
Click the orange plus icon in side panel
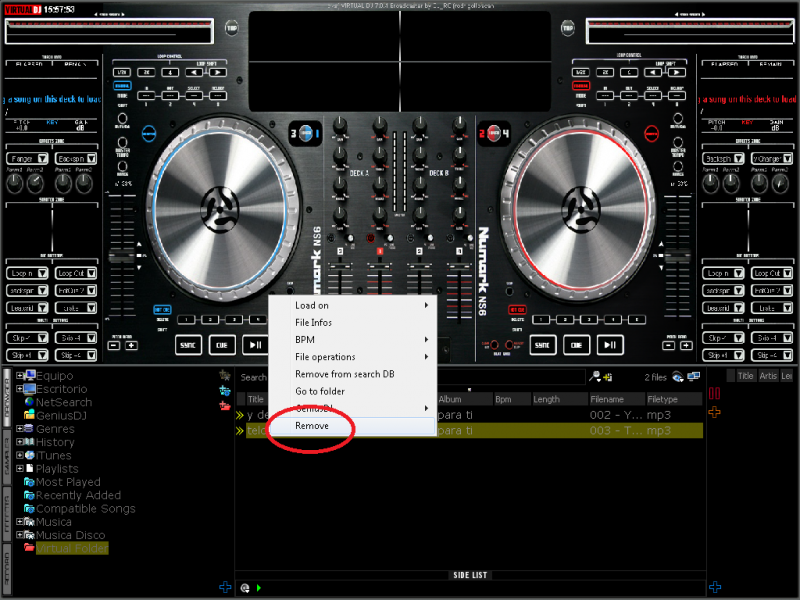pos(715,412)
